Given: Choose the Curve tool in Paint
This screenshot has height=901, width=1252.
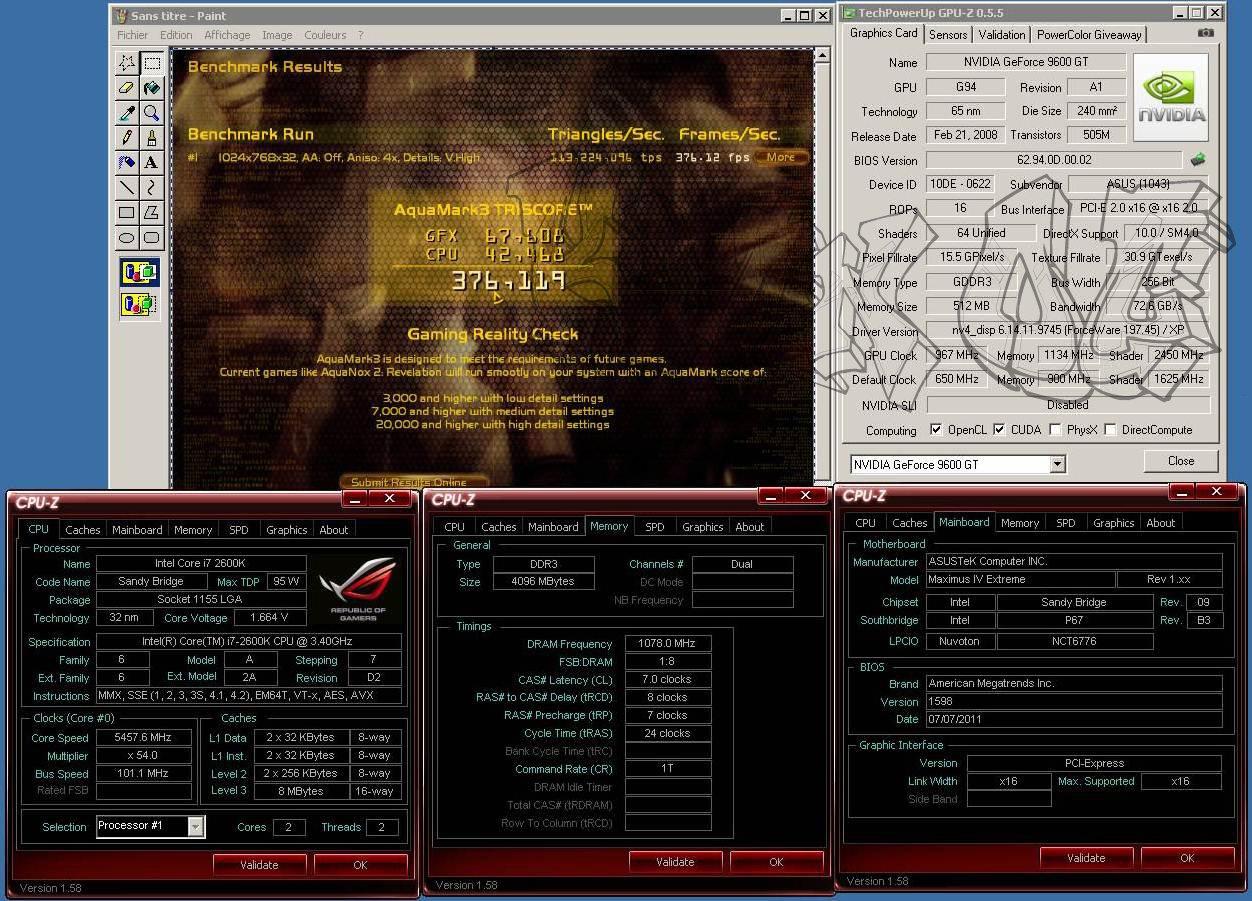Looking at the screenshot, I should 152,187.
